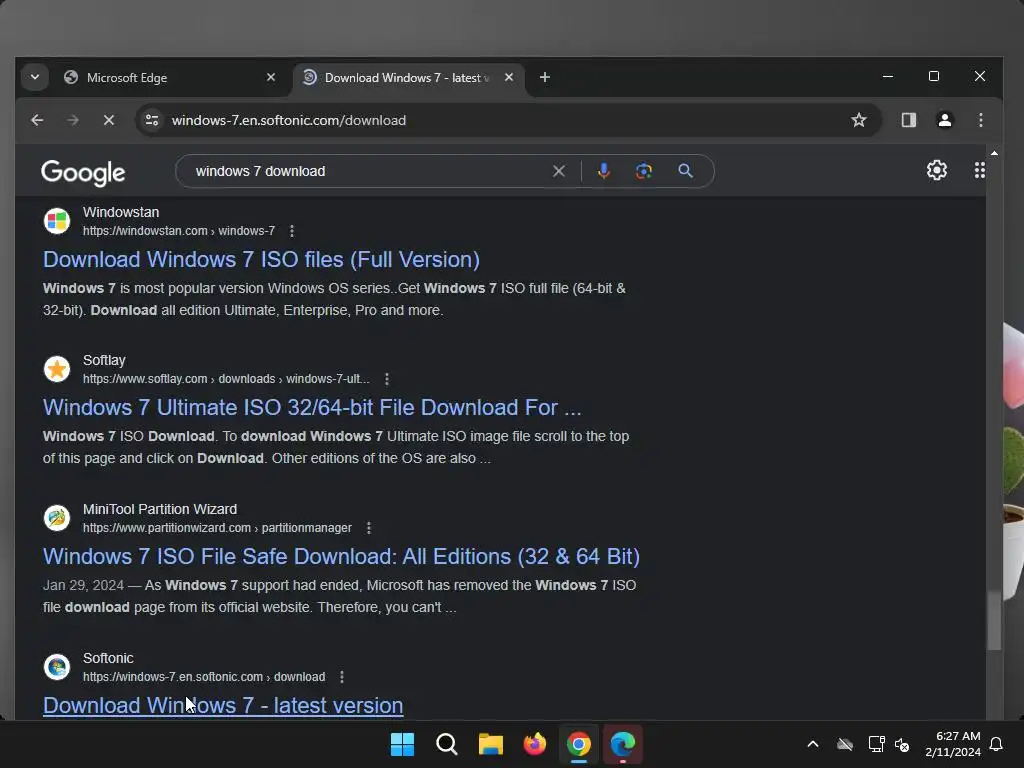Open File Explorer from taskbar
Image resolution: width=1024 pixels, height=768 pixels.
[x=490, y=744]
